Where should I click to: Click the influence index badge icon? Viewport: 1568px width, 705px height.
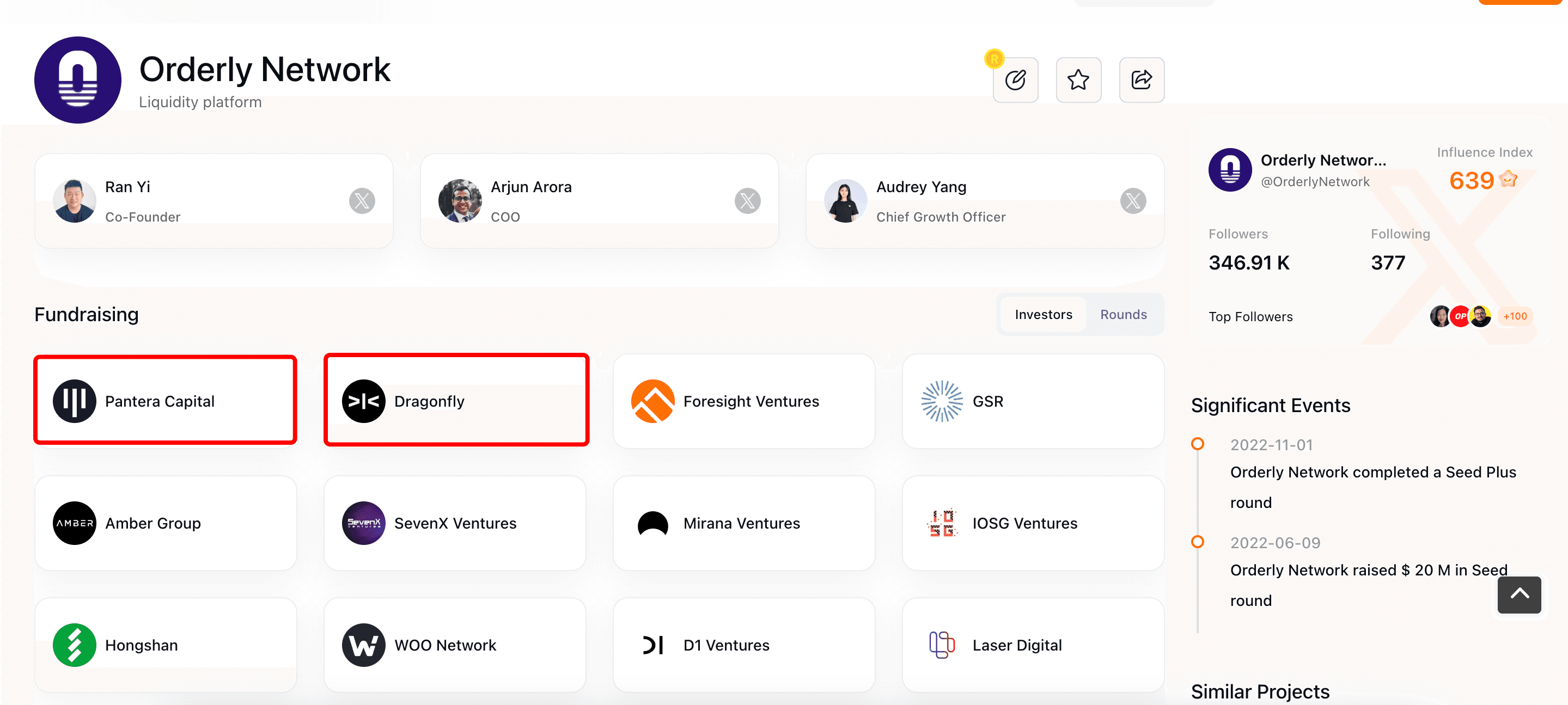pos(1508,180)
